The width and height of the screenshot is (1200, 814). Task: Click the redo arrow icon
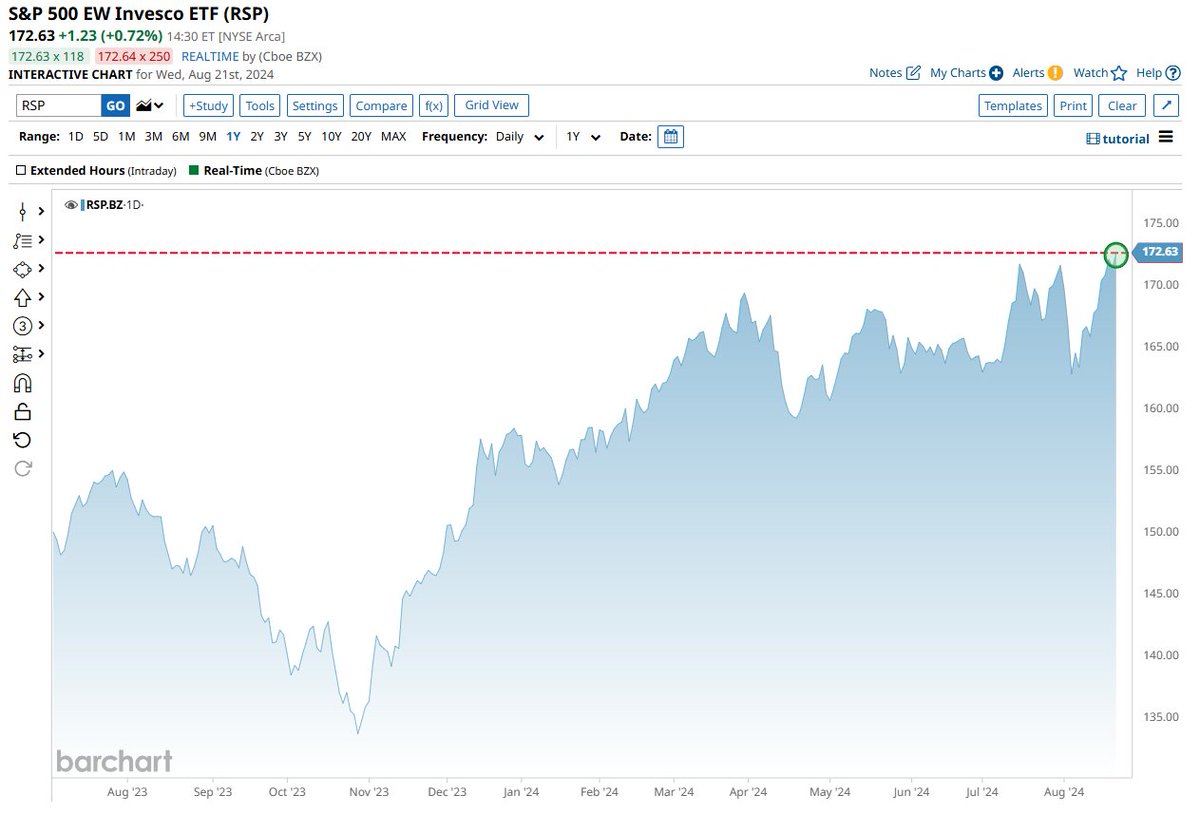[x=22, y=468]
